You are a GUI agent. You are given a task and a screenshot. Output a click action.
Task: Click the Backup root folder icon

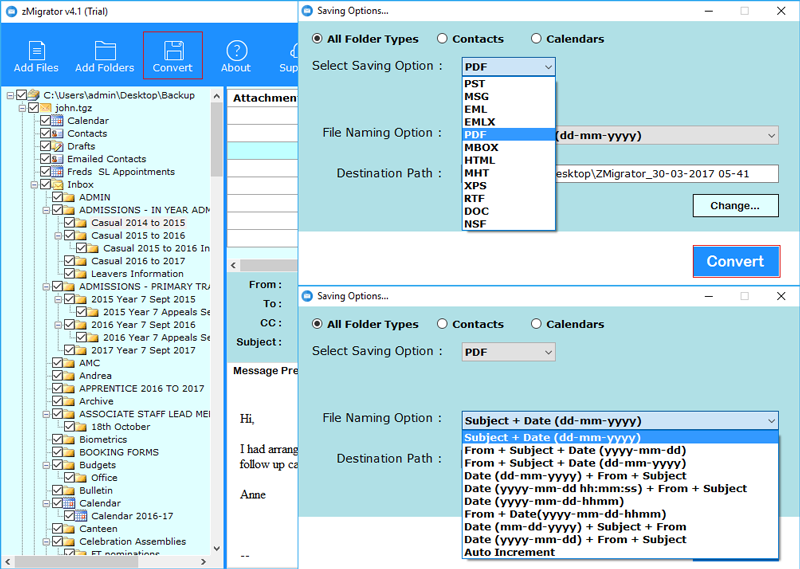point(34,95)
